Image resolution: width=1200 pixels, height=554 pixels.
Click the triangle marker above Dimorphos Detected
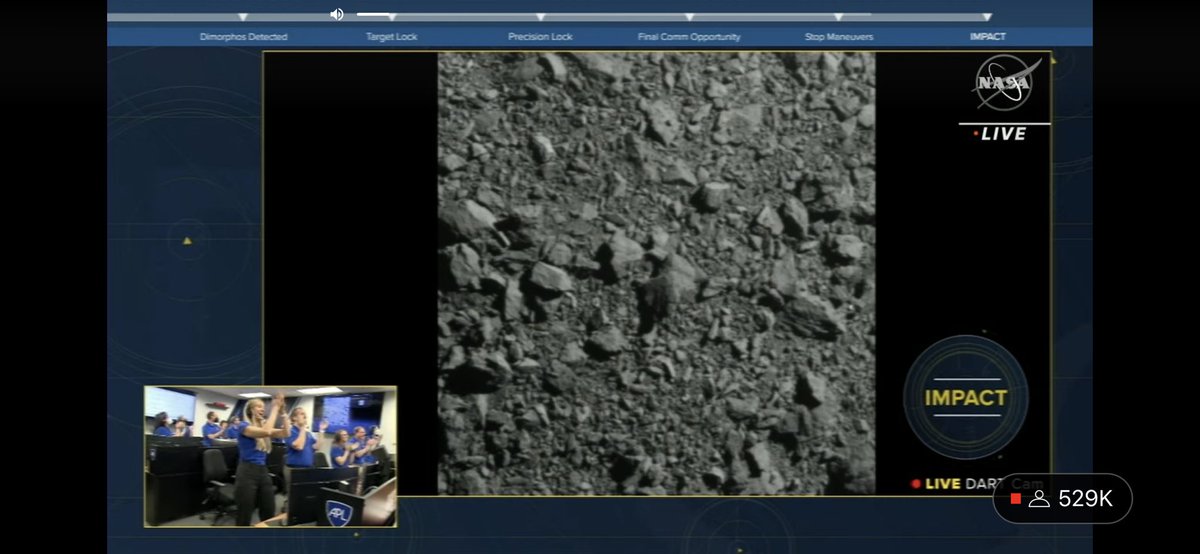[243, 17]
